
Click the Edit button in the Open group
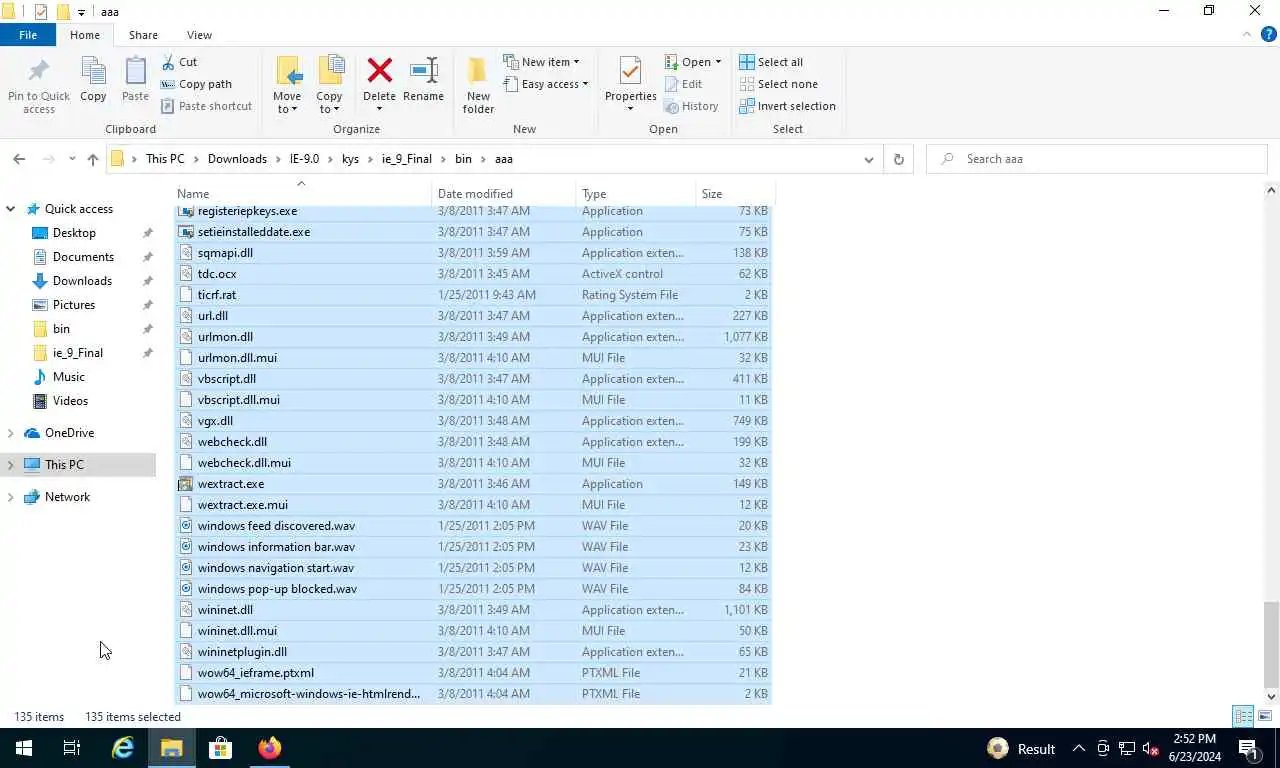[683, 84]
